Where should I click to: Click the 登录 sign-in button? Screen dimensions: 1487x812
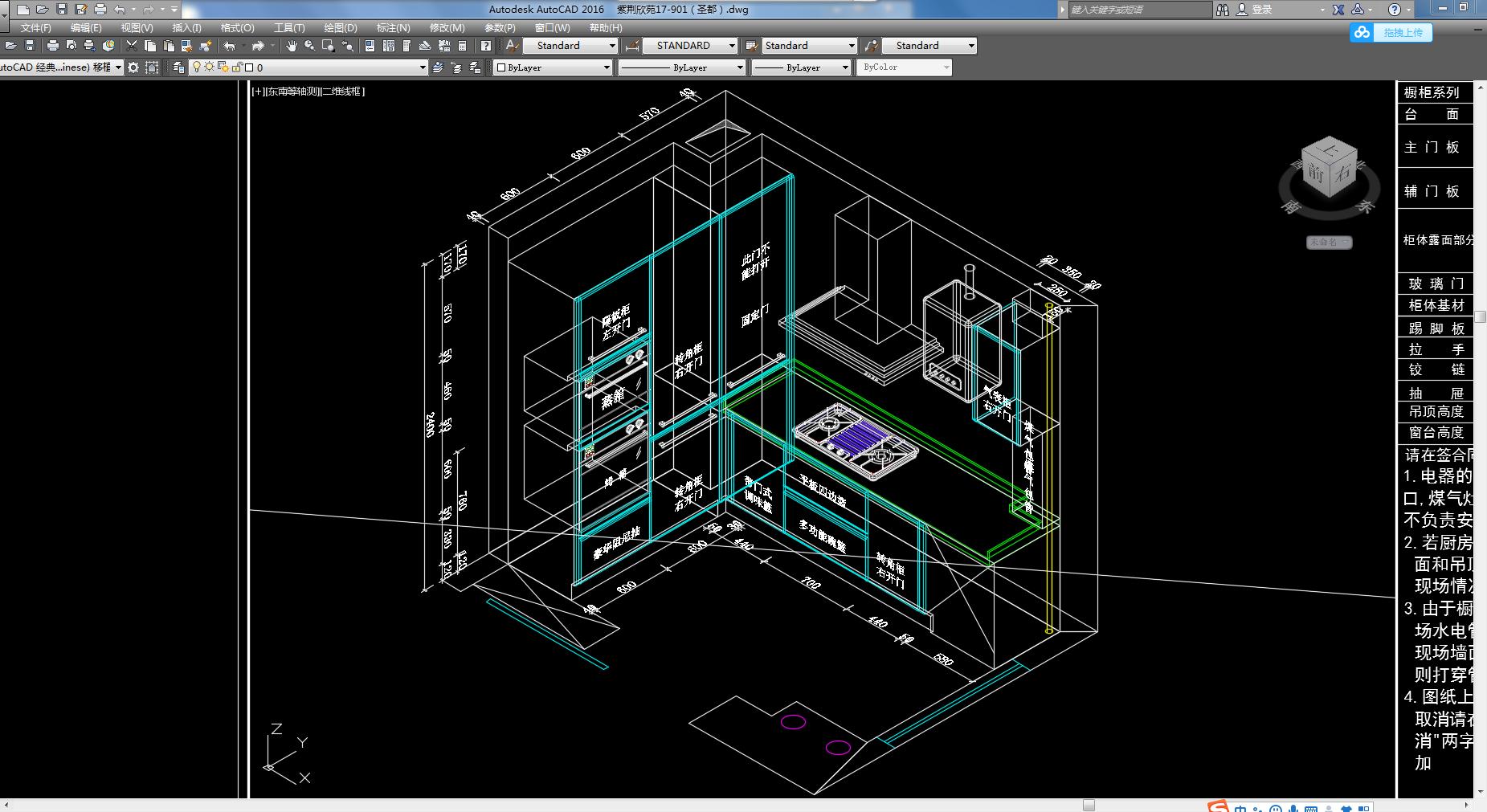pyautogui.click(x=1261, y=10)
